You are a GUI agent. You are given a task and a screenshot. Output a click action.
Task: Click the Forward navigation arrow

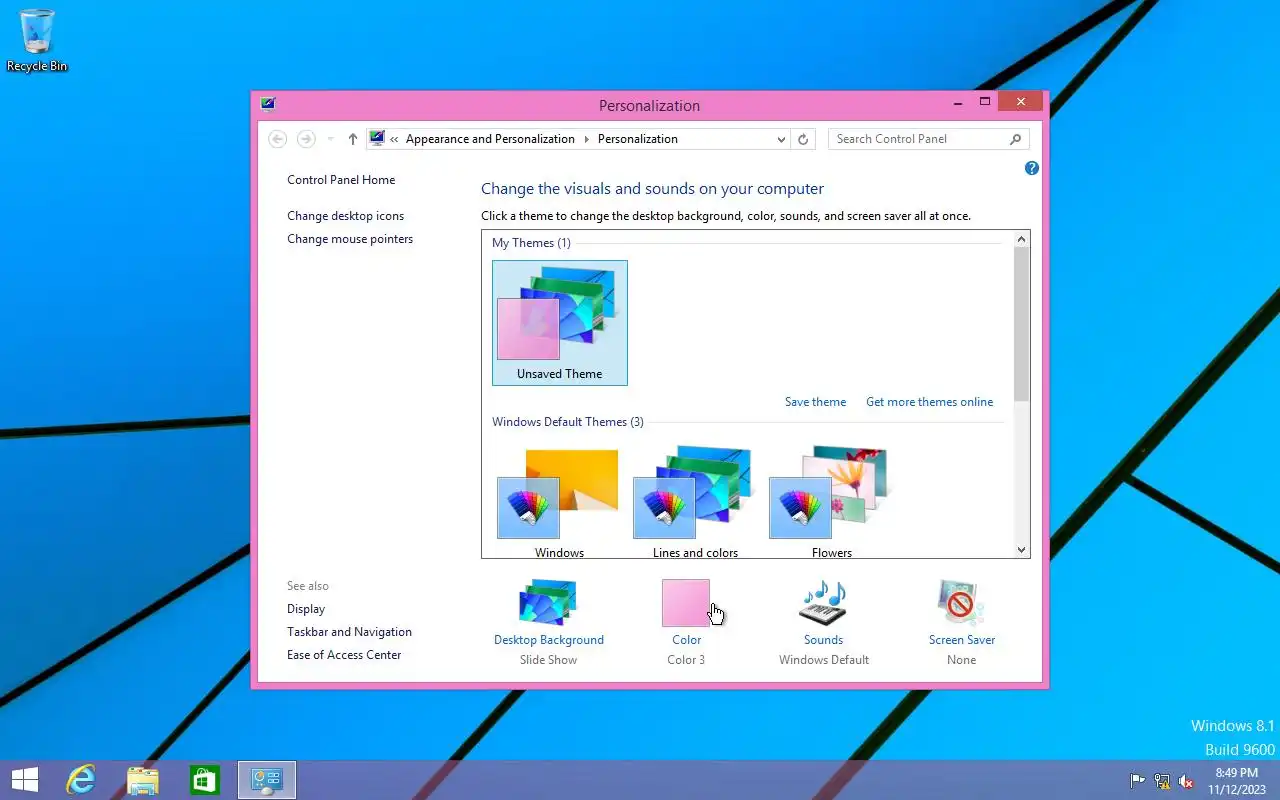(306, 139)
